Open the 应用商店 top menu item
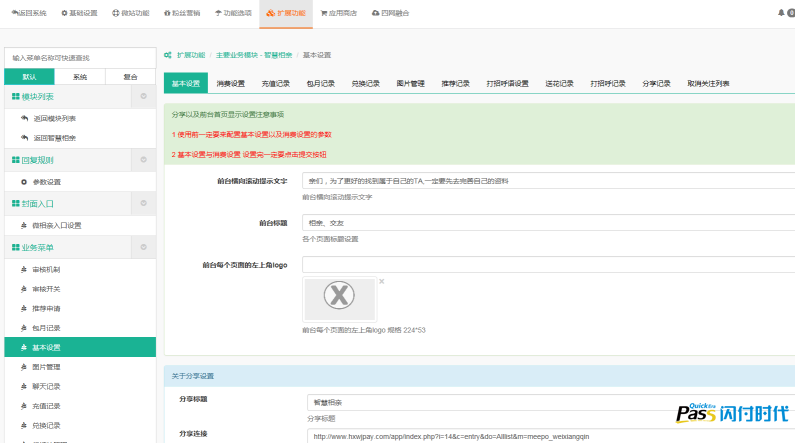The image size is (795, 443). coord(339,13)
